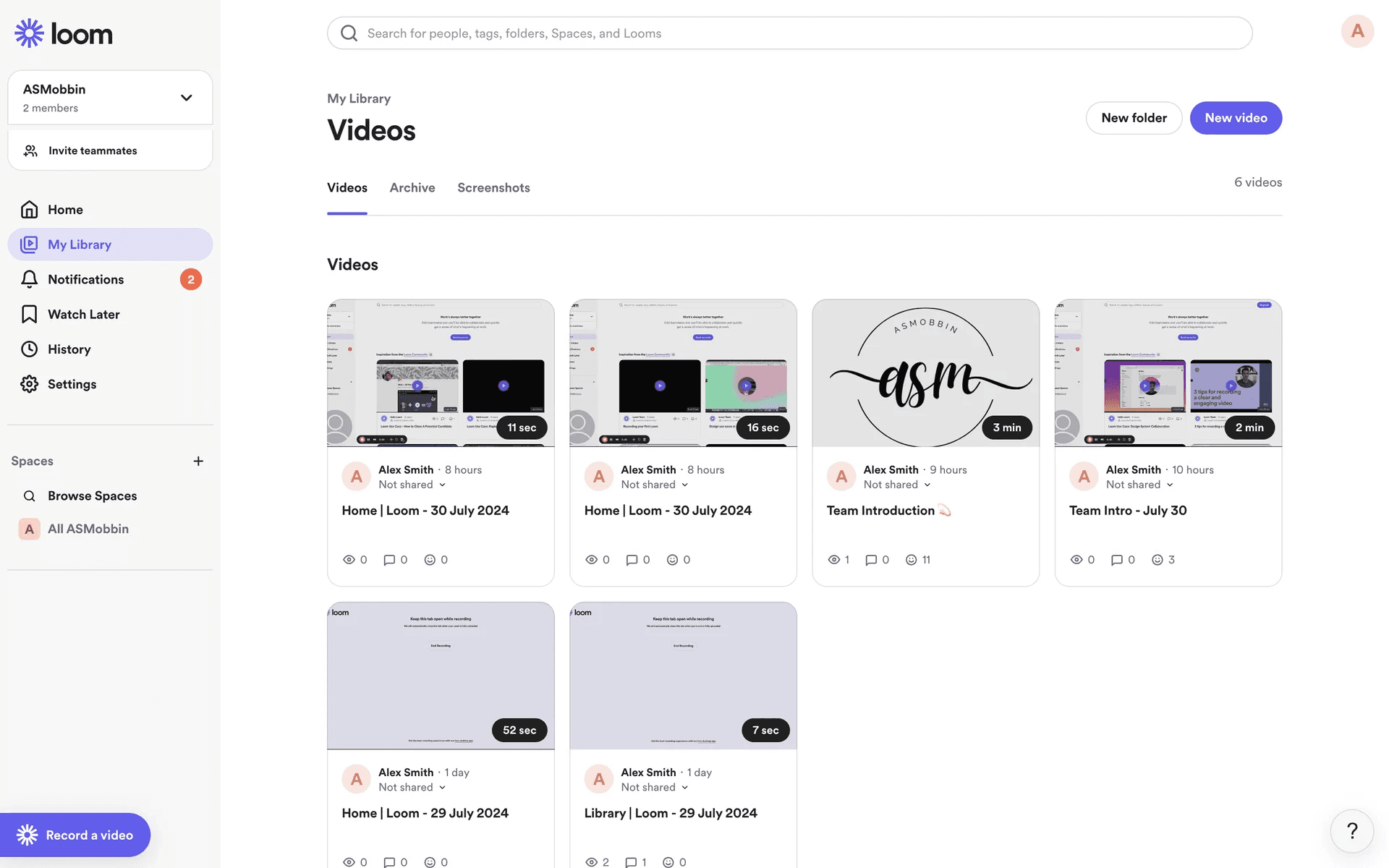Open Not shared dropdown on Team Intro - July 30
Image resolution: width=1389 pixels, height=868 pixels.
tap(1139, 485)
